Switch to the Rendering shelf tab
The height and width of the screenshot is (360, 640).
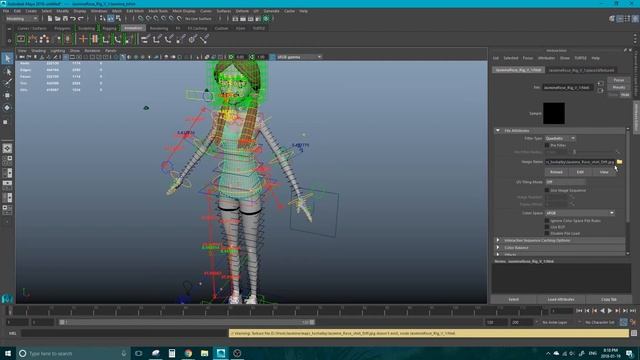point(159,28)
